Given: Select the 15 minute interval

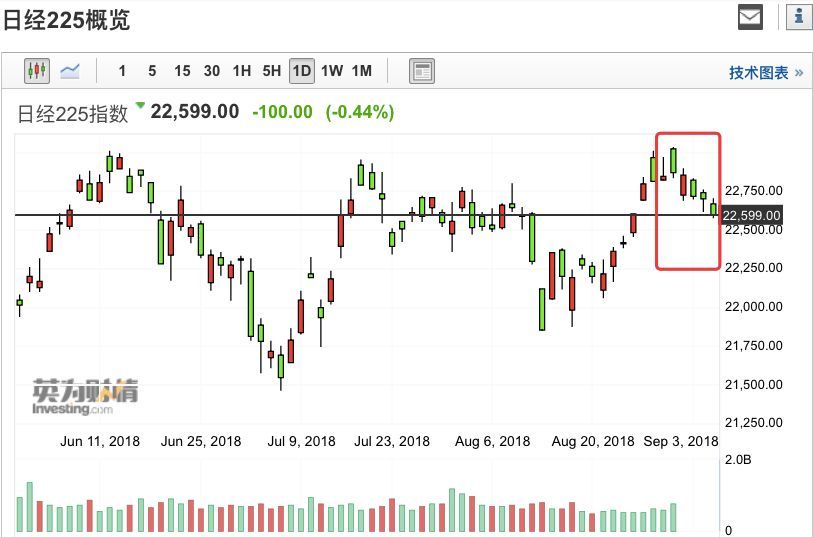Looking at the screenshot, I should click(182, 71).
